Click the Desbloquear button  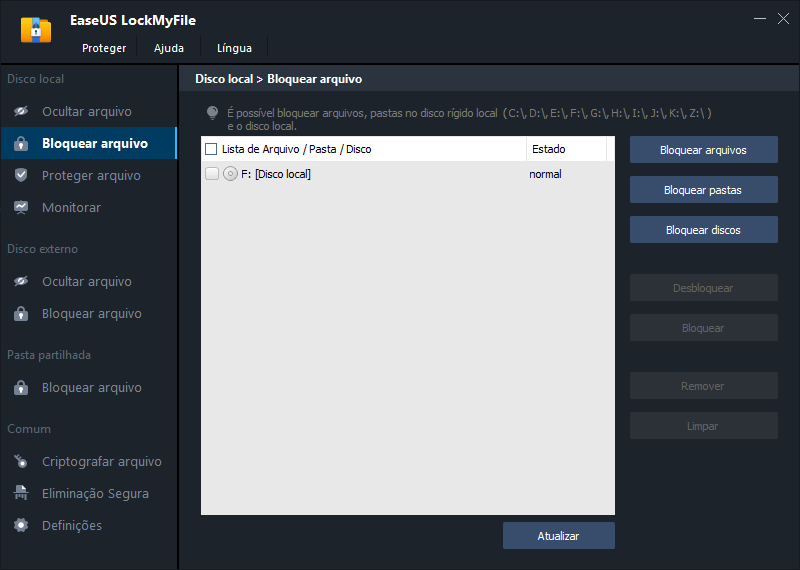tap(704, 288)
